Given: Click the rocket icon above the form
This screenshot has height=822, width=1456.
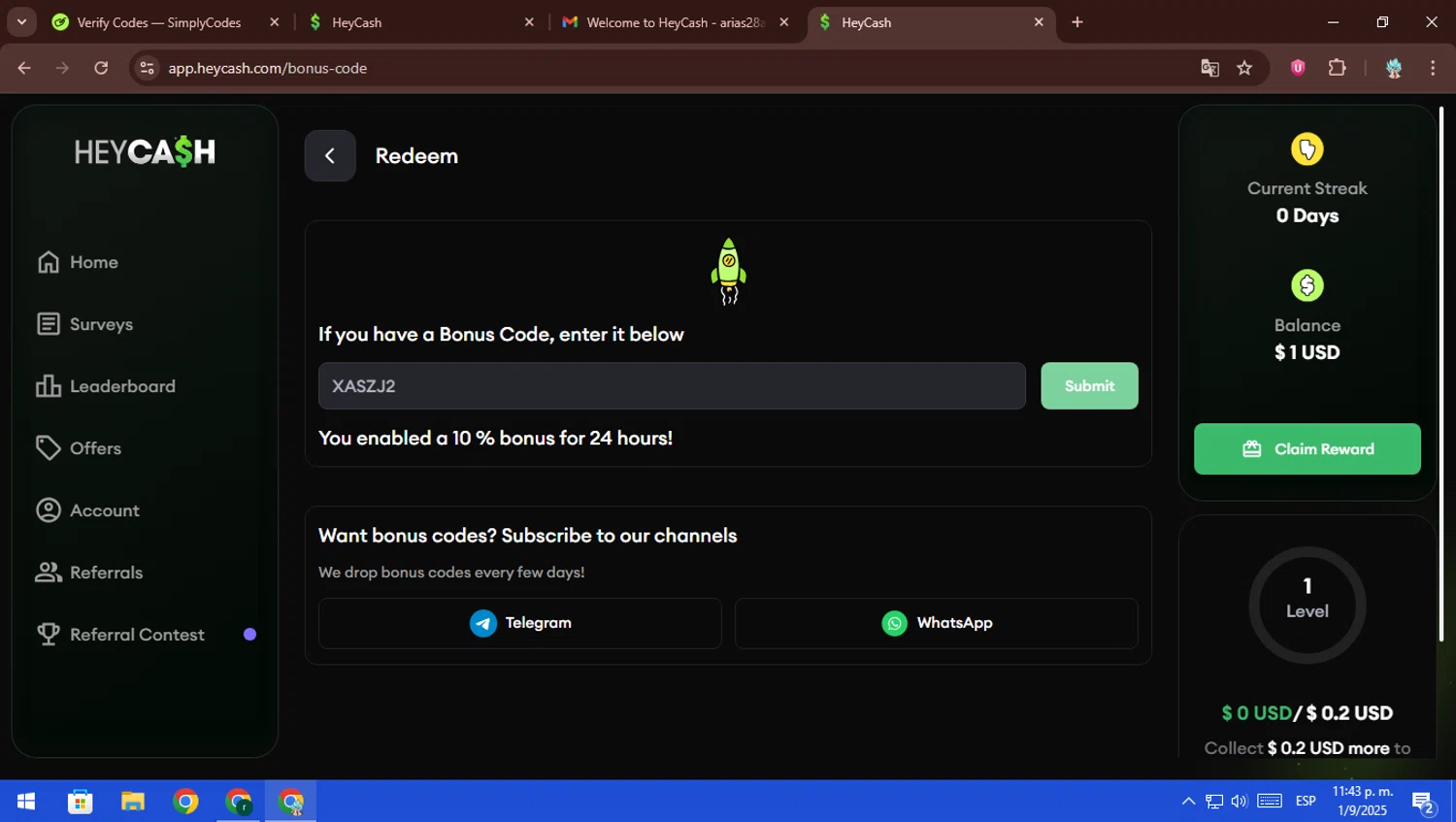Looking at the screenshot, I should pos(729,271).
